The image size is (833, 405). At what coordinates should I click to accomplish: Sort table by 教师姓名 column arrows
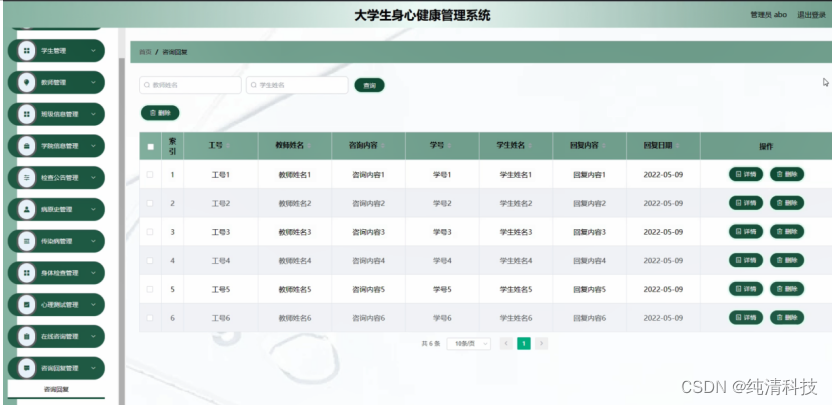click(309, 146)
